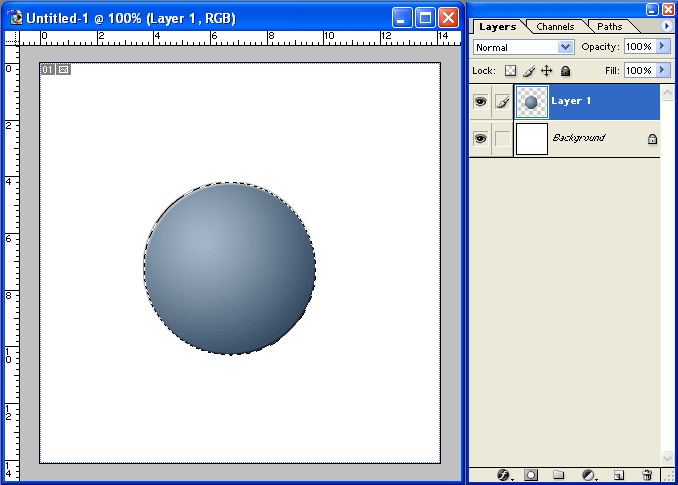Click the paintbrush indicator beside Layer 1
Screen dimensions: 678x485
point(502,102)
